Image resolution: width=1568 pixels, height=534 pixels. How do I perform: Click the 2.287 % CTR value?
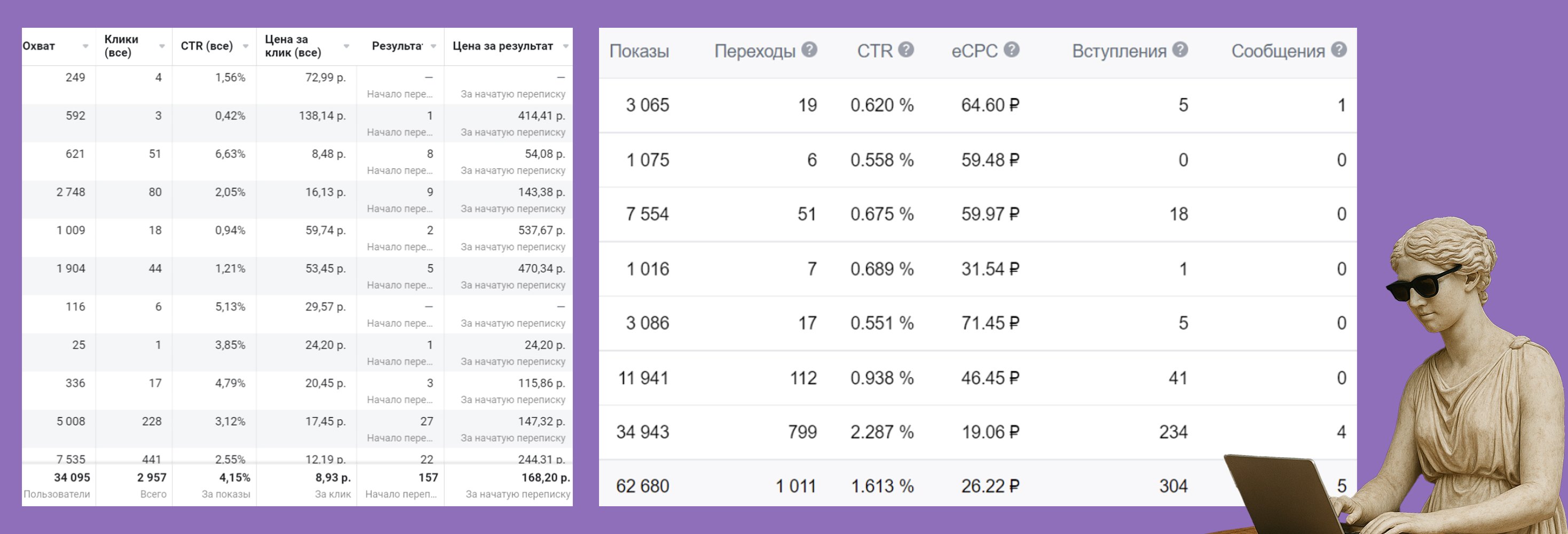[881, 433]
